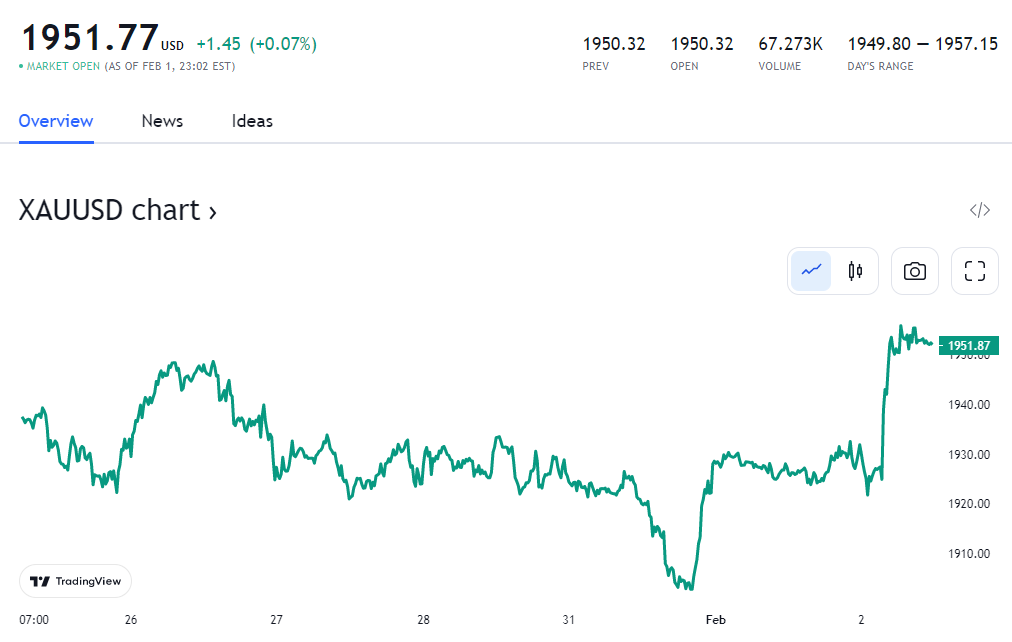Click the large 1951.77 price quote

(x=90, y=38)
